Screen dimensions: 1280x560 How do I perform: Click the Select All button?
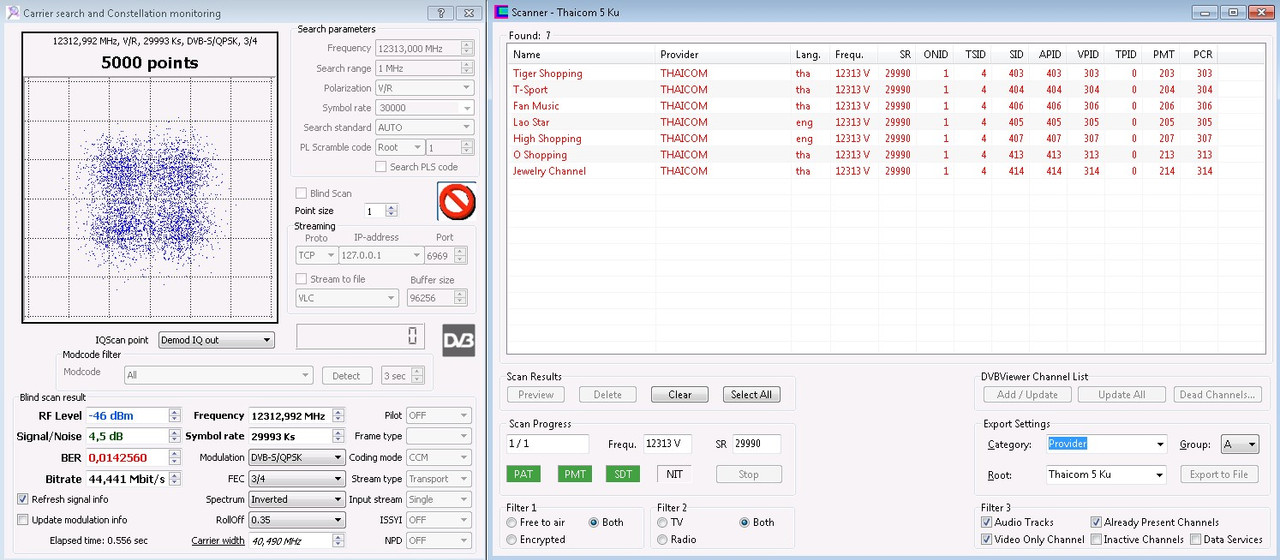coord(751,394)
